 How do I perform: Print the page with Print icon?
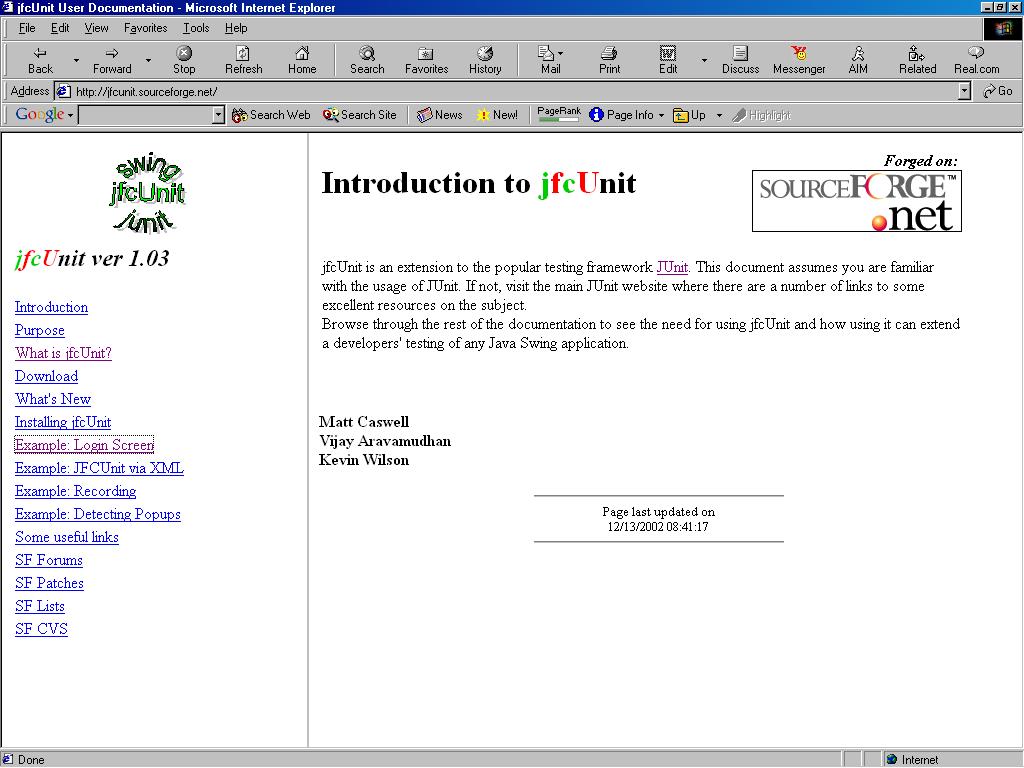coord(609,60)
